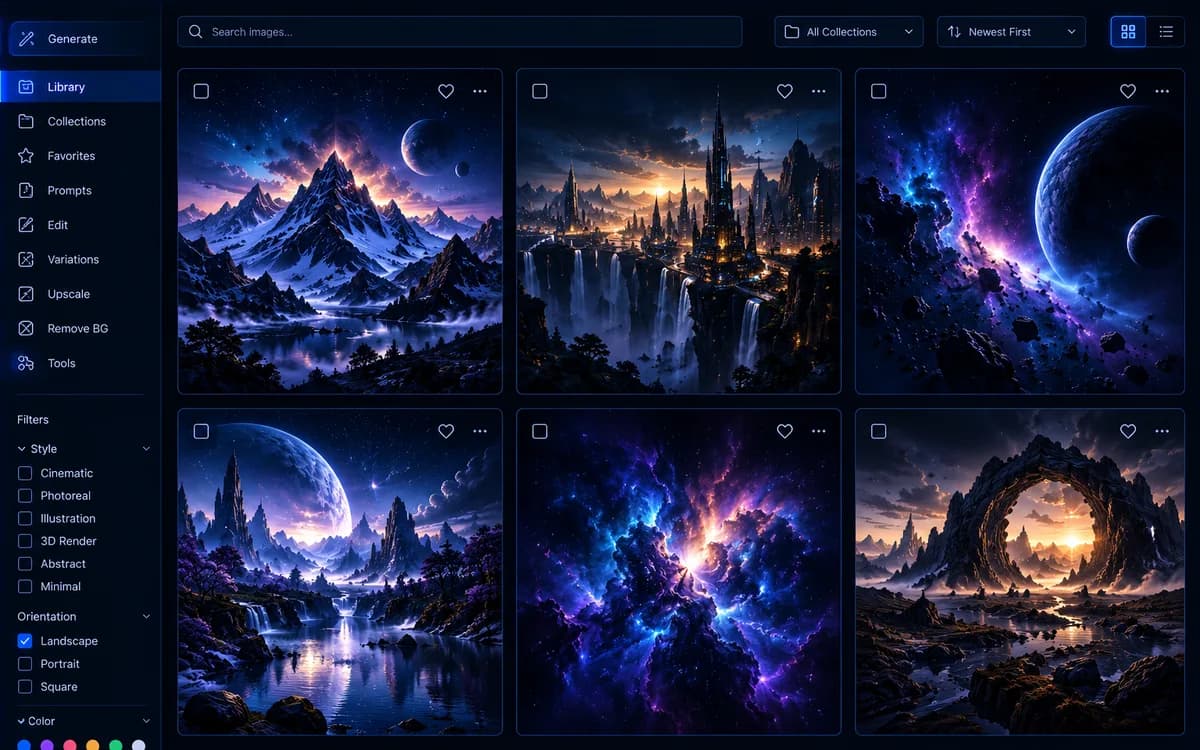Open more options on rock arch image
The width and height of the screenshot is (1200, 750).
(x=1162, y=431)
